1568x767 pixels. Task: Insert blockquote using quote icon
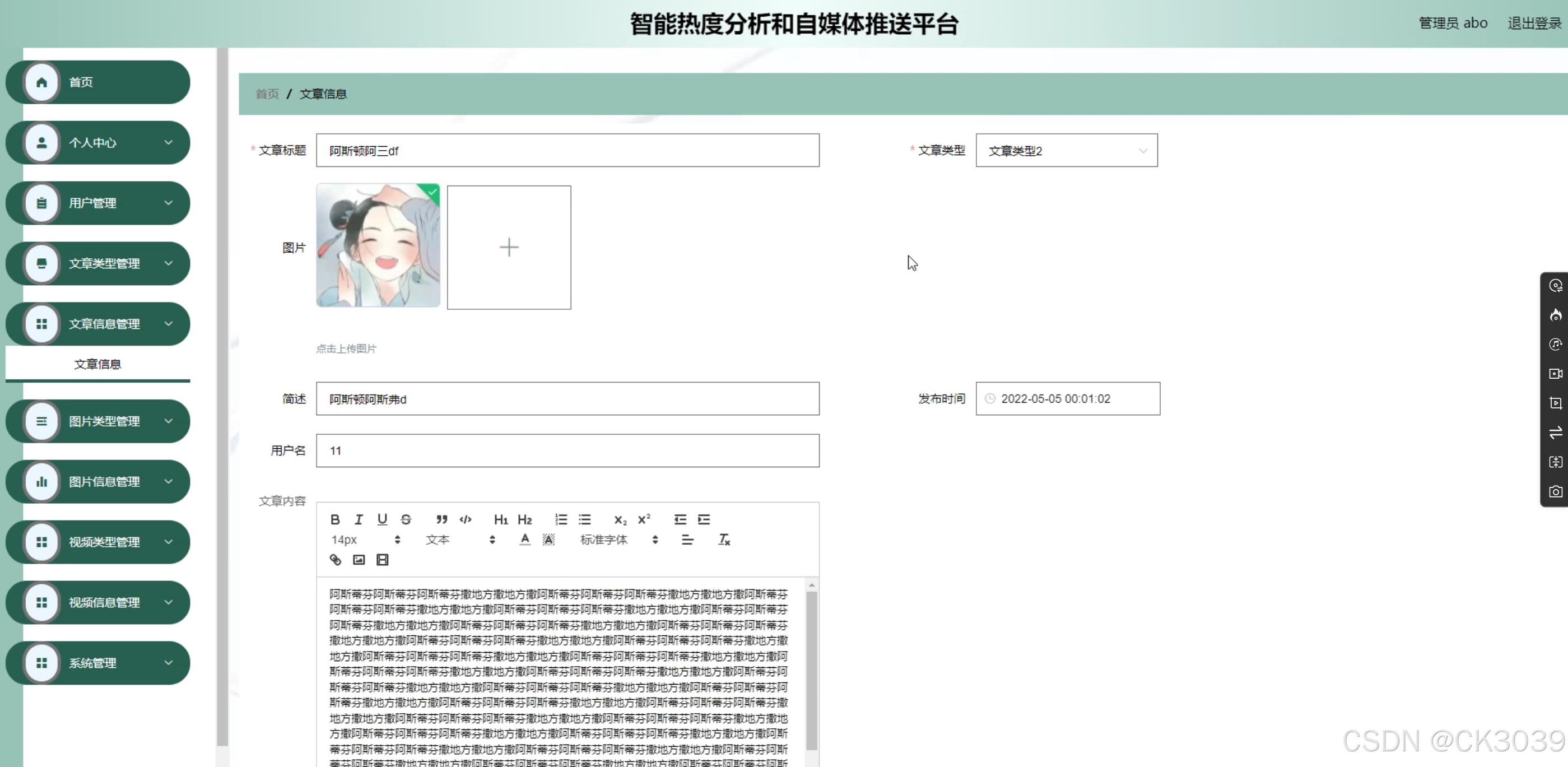442,519
